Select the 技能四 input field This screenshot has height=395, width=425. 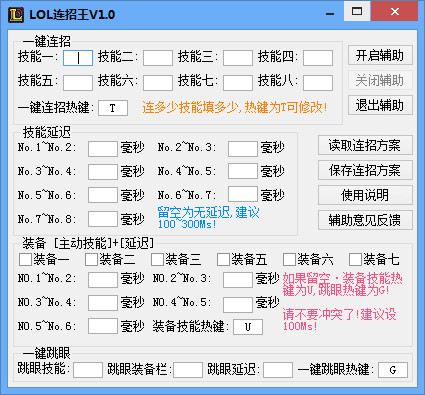pos(318,58)
